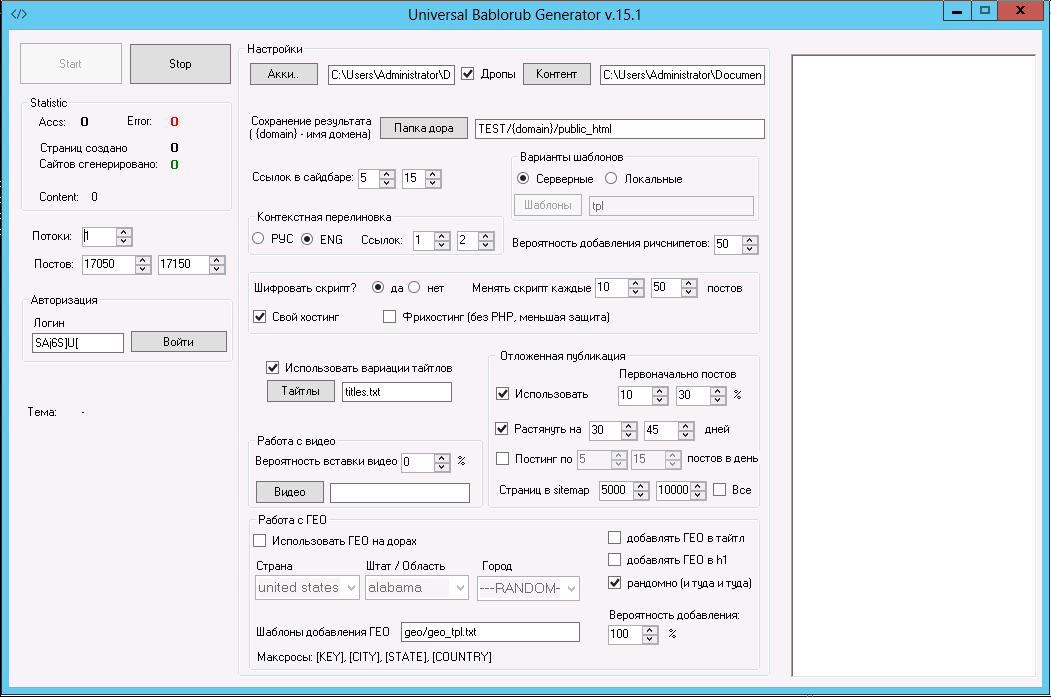Select the Локальные templates radio button

click(x=611, y=178)
